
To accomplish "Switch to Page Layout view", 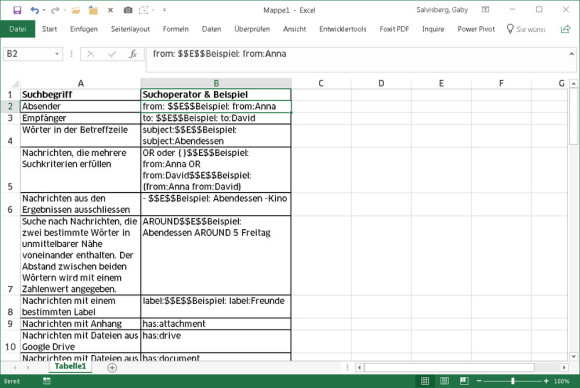I will tap(445, 381).
